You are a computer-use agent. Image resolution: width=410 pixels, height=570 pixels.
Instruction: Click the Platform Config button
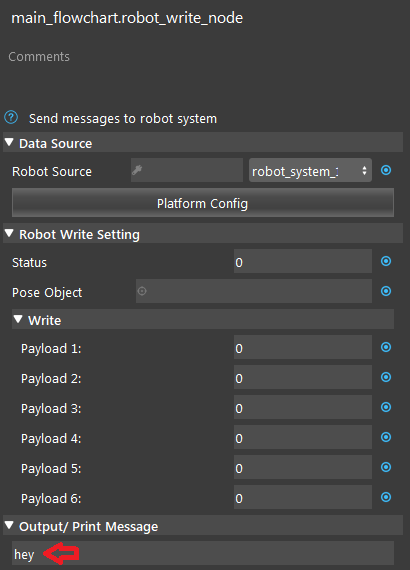203,202
